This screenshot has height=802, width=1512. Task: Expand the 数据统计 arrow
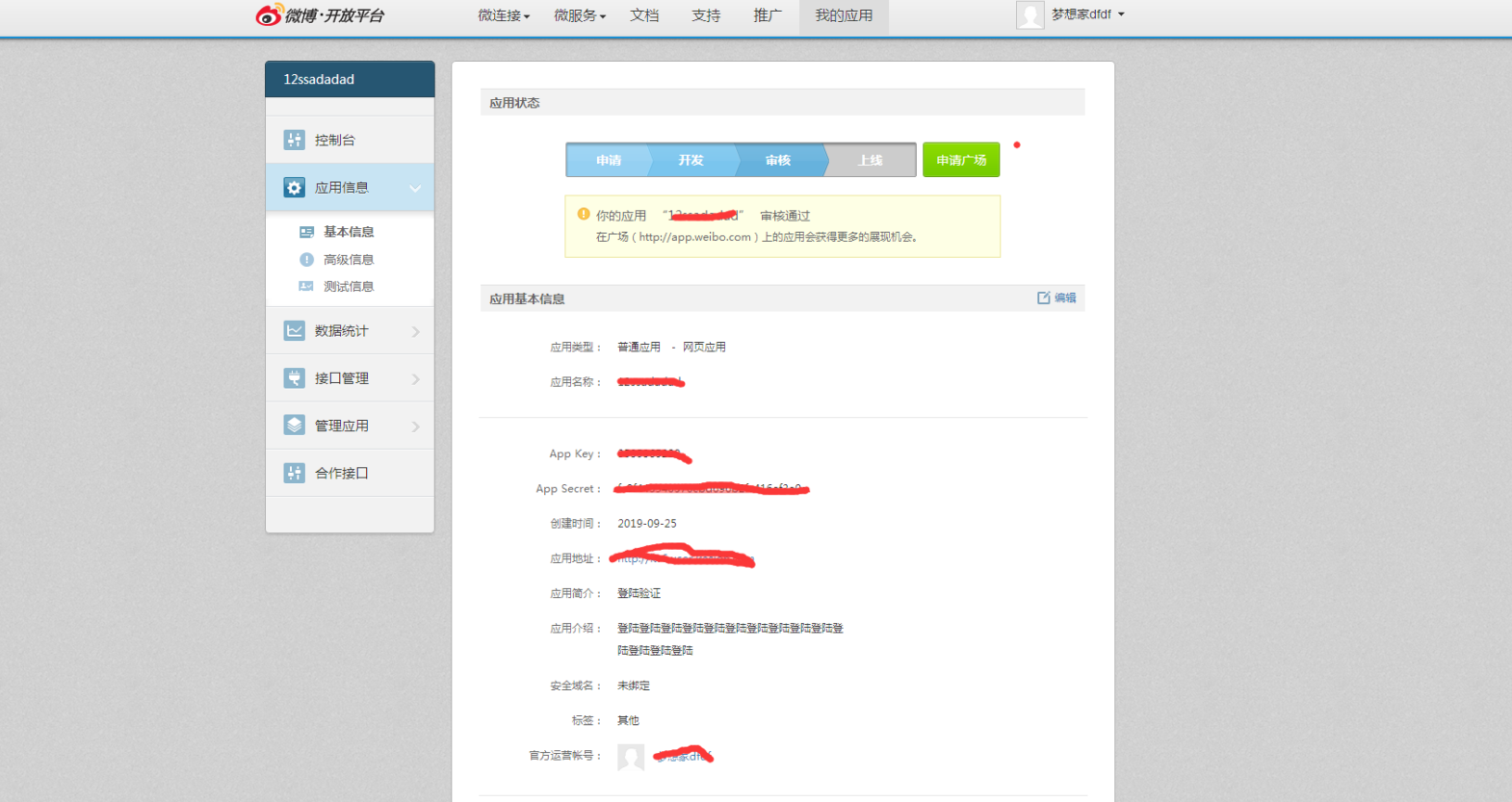pyautogui.click(x=416, y=331)
